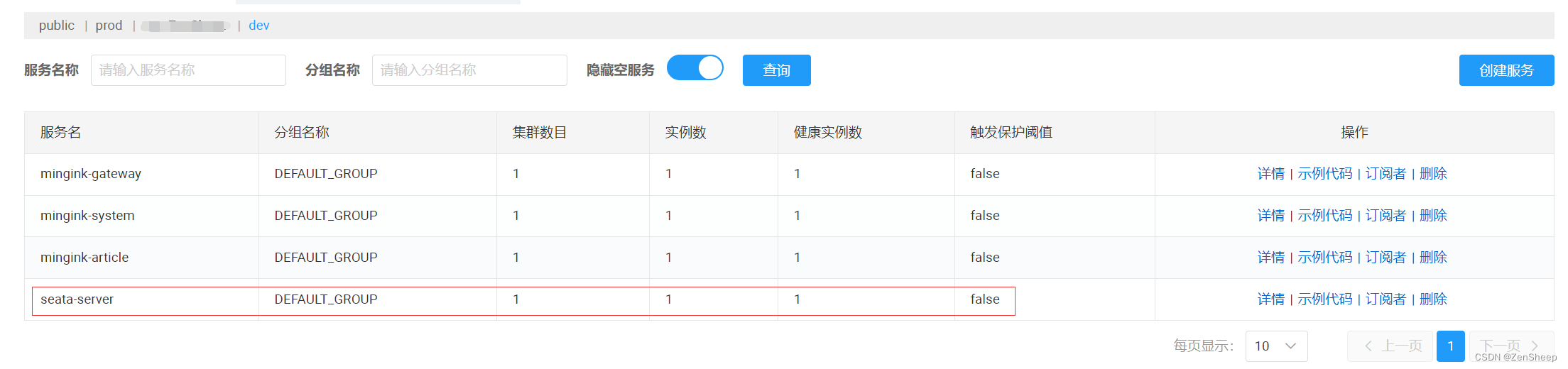Click the 创建服务 button
1568x369 pixels.
pos(1506,70)
